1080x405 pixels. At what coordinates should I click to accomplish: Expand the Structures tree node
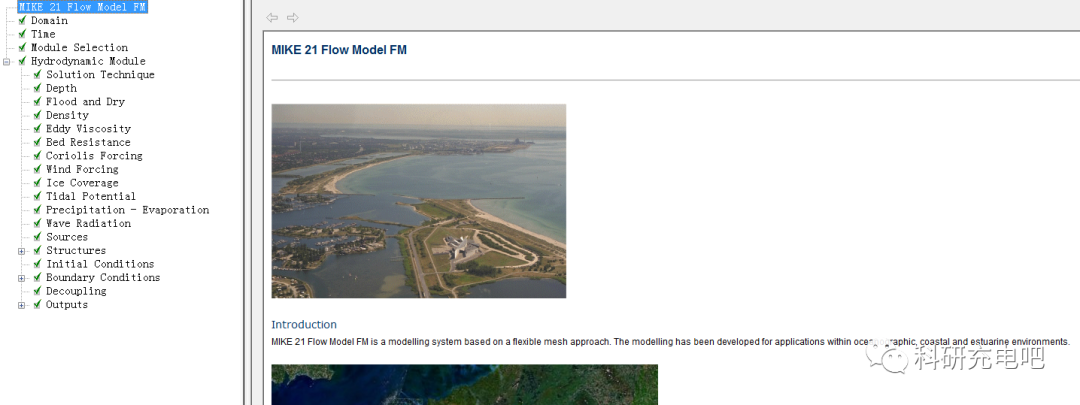coord(21,251)
